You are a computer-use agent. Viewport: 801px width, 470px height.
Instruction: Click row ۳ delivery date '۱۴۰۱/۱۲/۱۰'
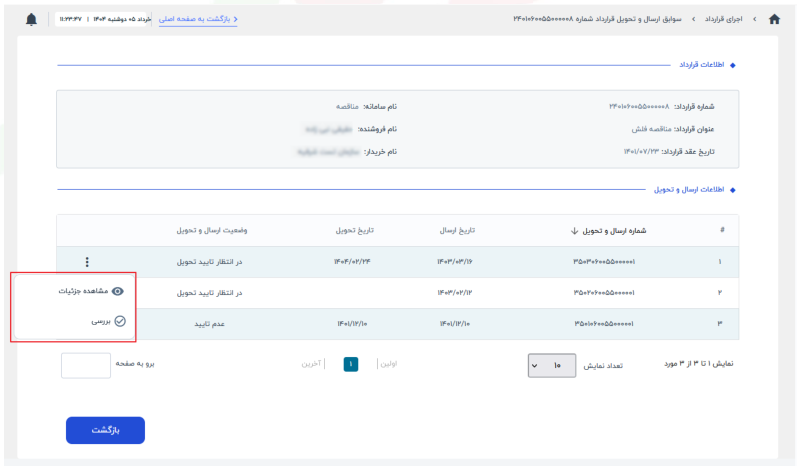352,324
